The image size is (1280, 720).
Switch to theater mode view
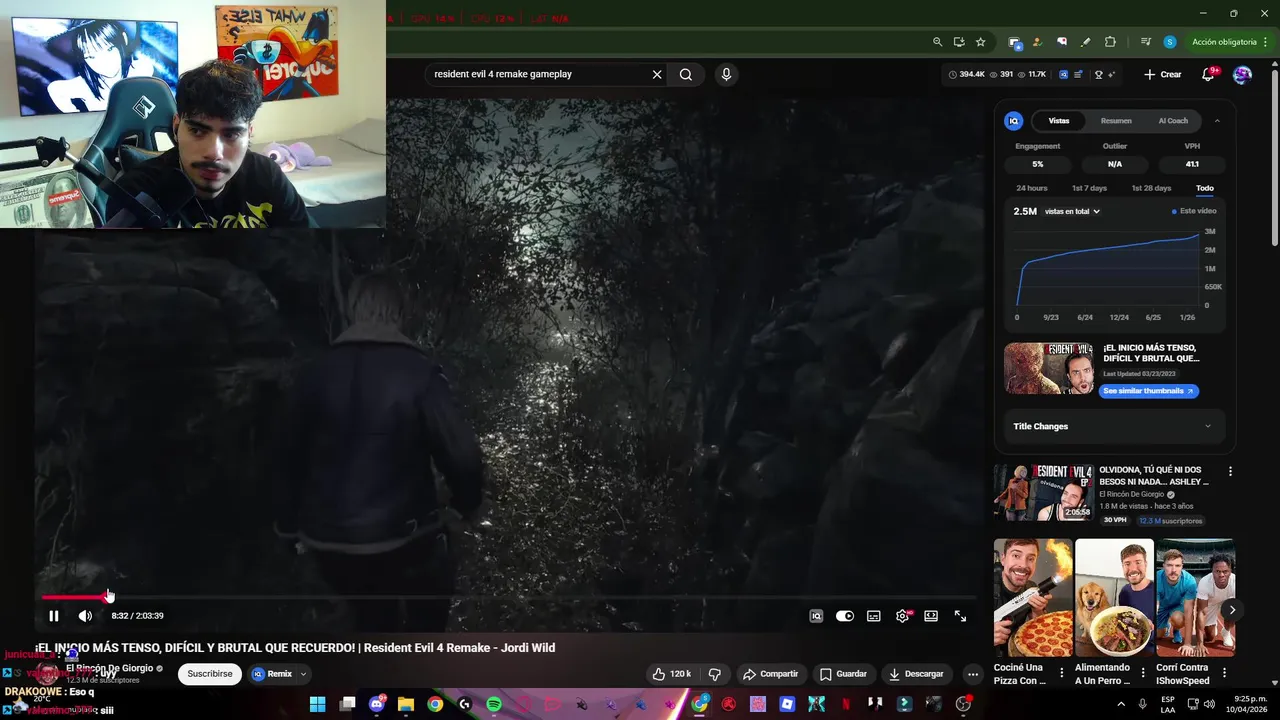tap(931, 616)
